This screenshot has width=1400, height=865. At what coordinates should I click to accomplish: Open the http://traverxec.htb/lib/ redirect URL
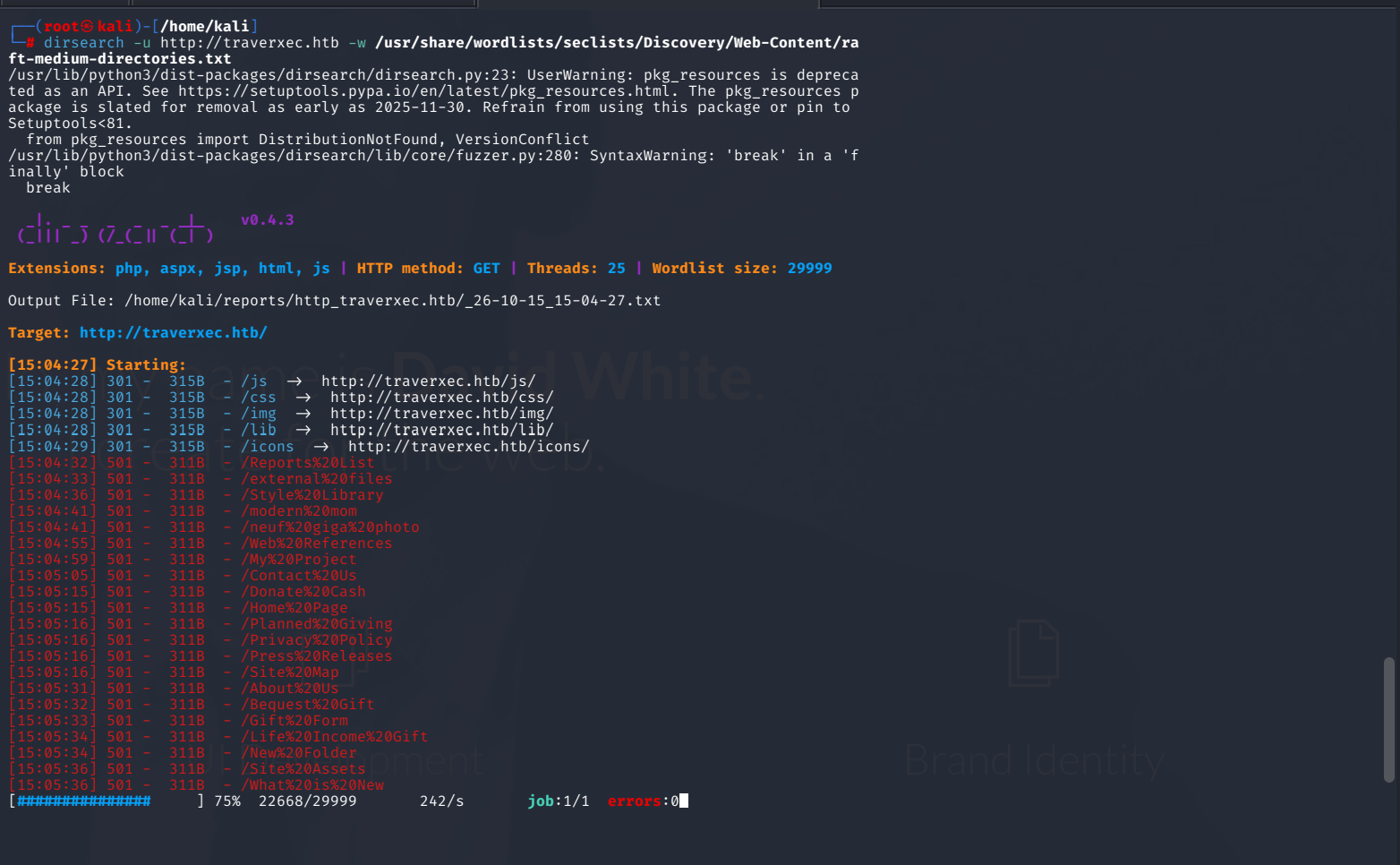[x=442, y=430]
